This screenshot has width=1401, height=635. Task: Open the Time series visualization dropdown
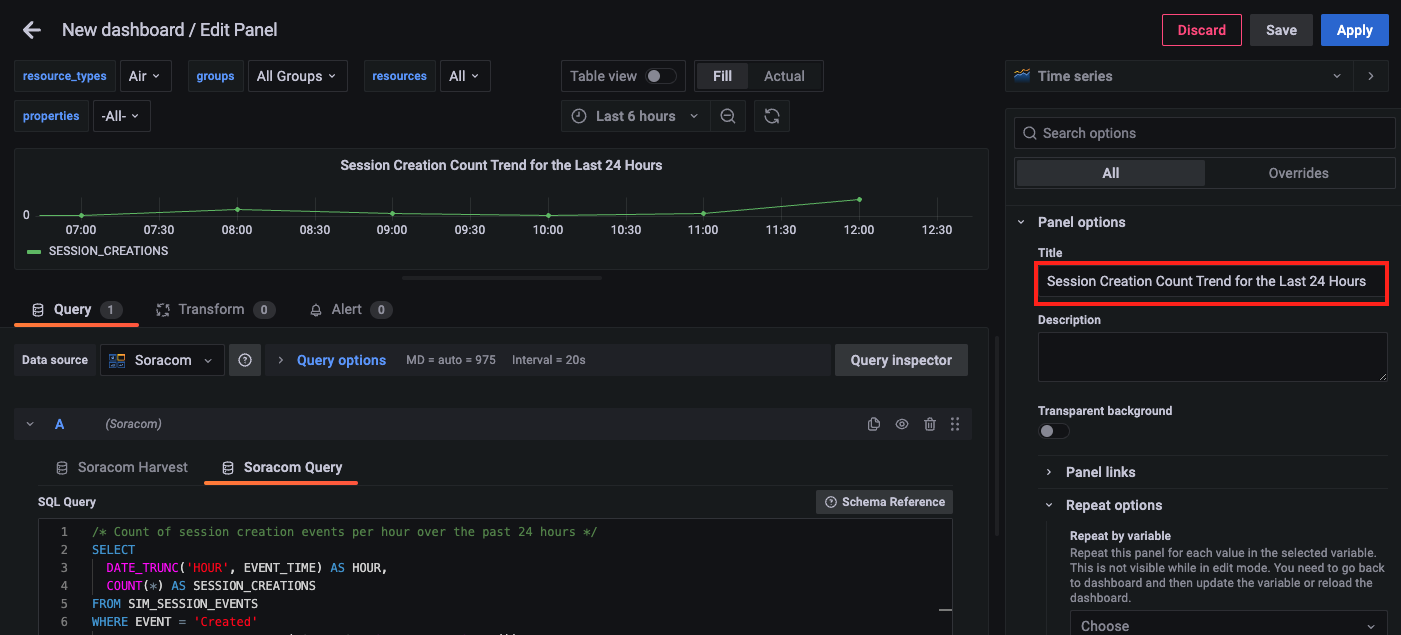[x=1337, y=75]
